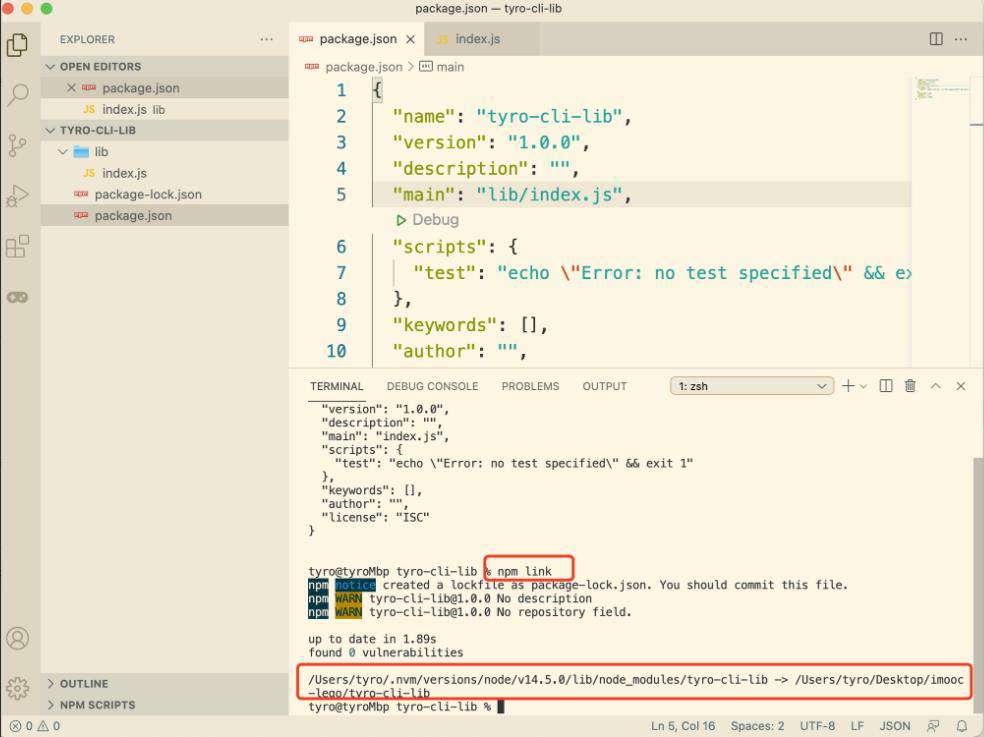
Task: Click the game controller icon in activity bar
Action: click(18, 297)
